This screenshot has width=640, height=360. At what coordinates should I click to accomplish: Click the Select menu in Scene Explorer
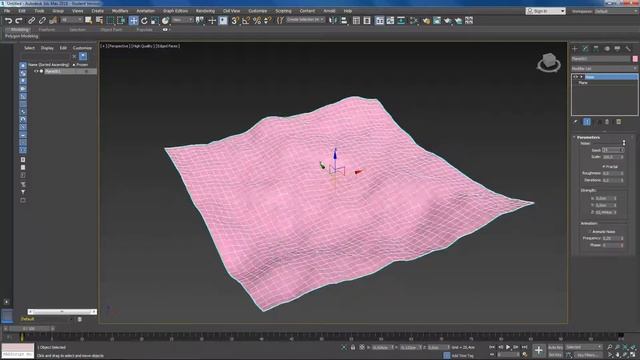pos(29,48)
